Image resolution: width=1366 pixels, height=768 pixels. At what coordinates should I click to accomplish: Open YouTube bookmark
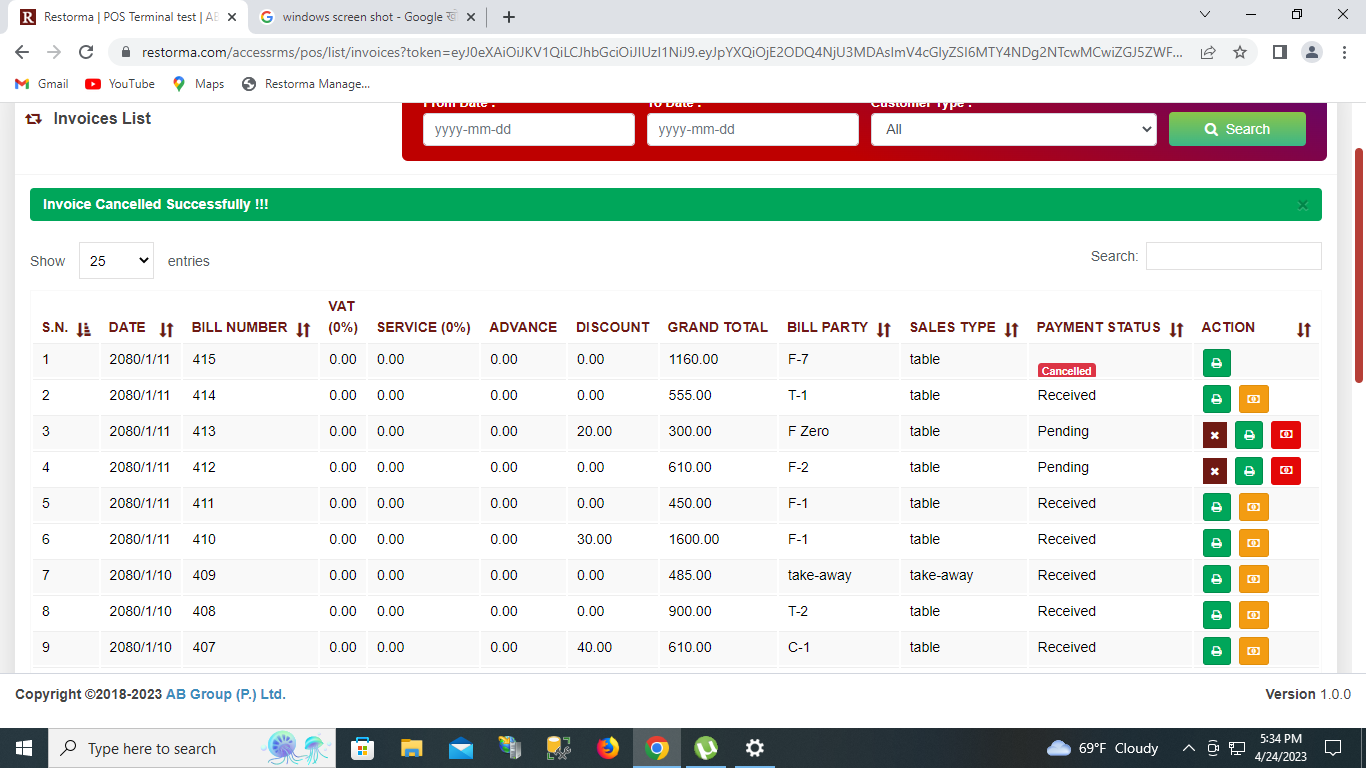click(120, 84)
